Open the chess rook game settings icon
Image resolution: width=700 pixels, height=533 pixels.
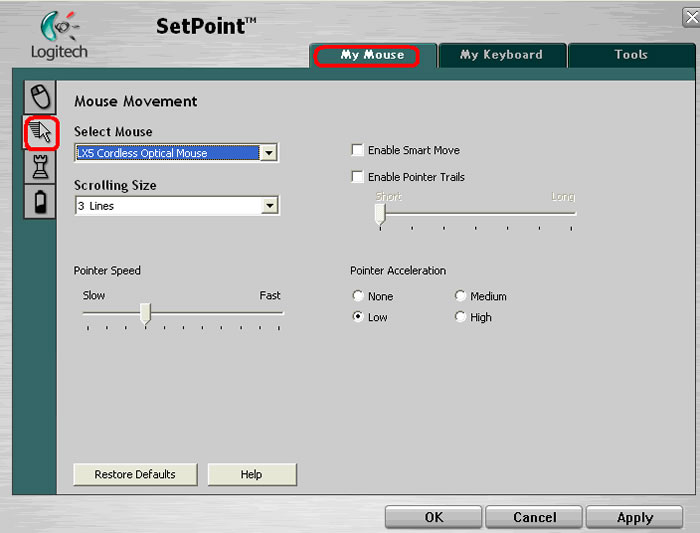click(x=40, y=167)
